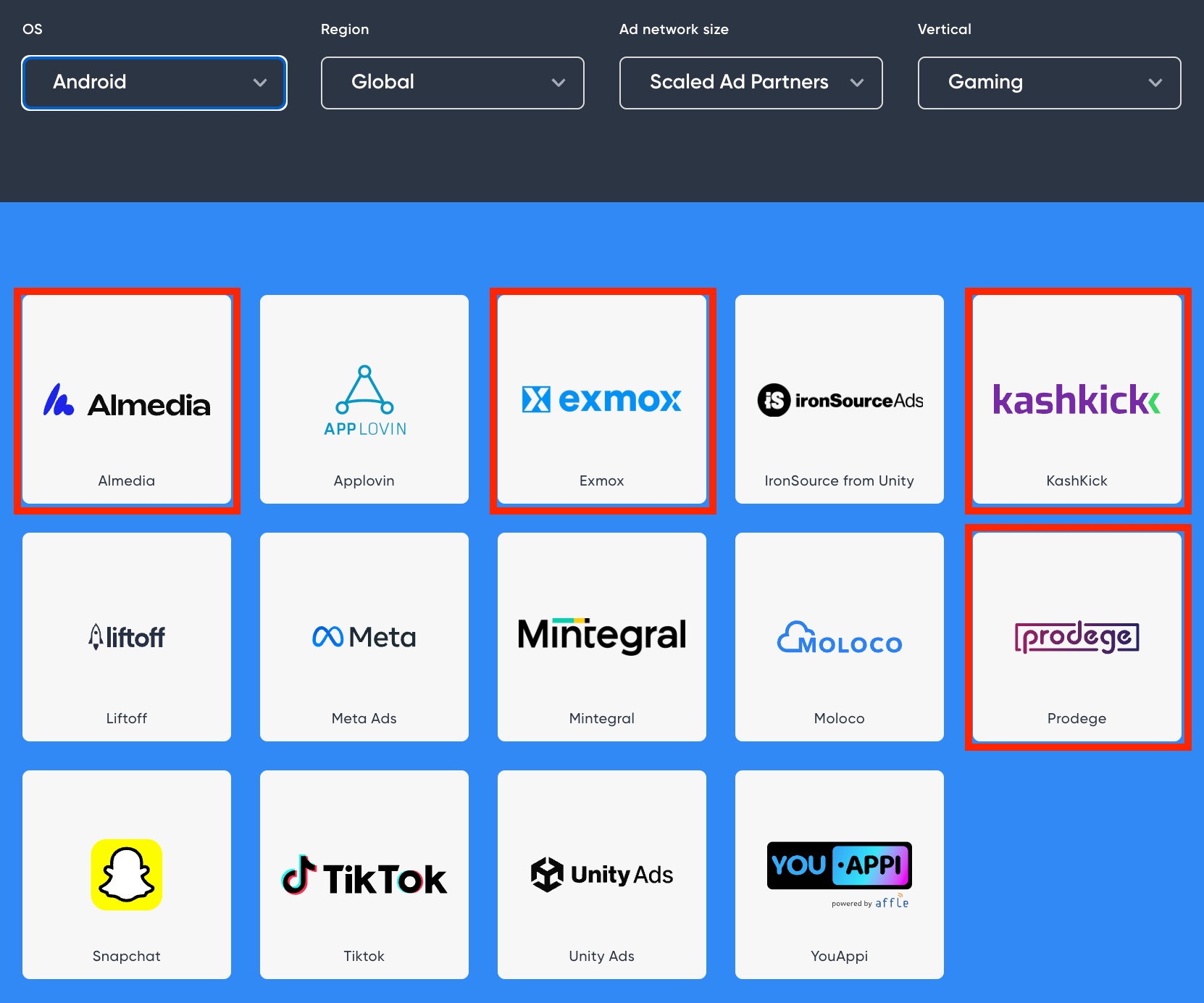
Task: Select the Moloco card label
Action: pyautogui.click(x=840, y=718)
